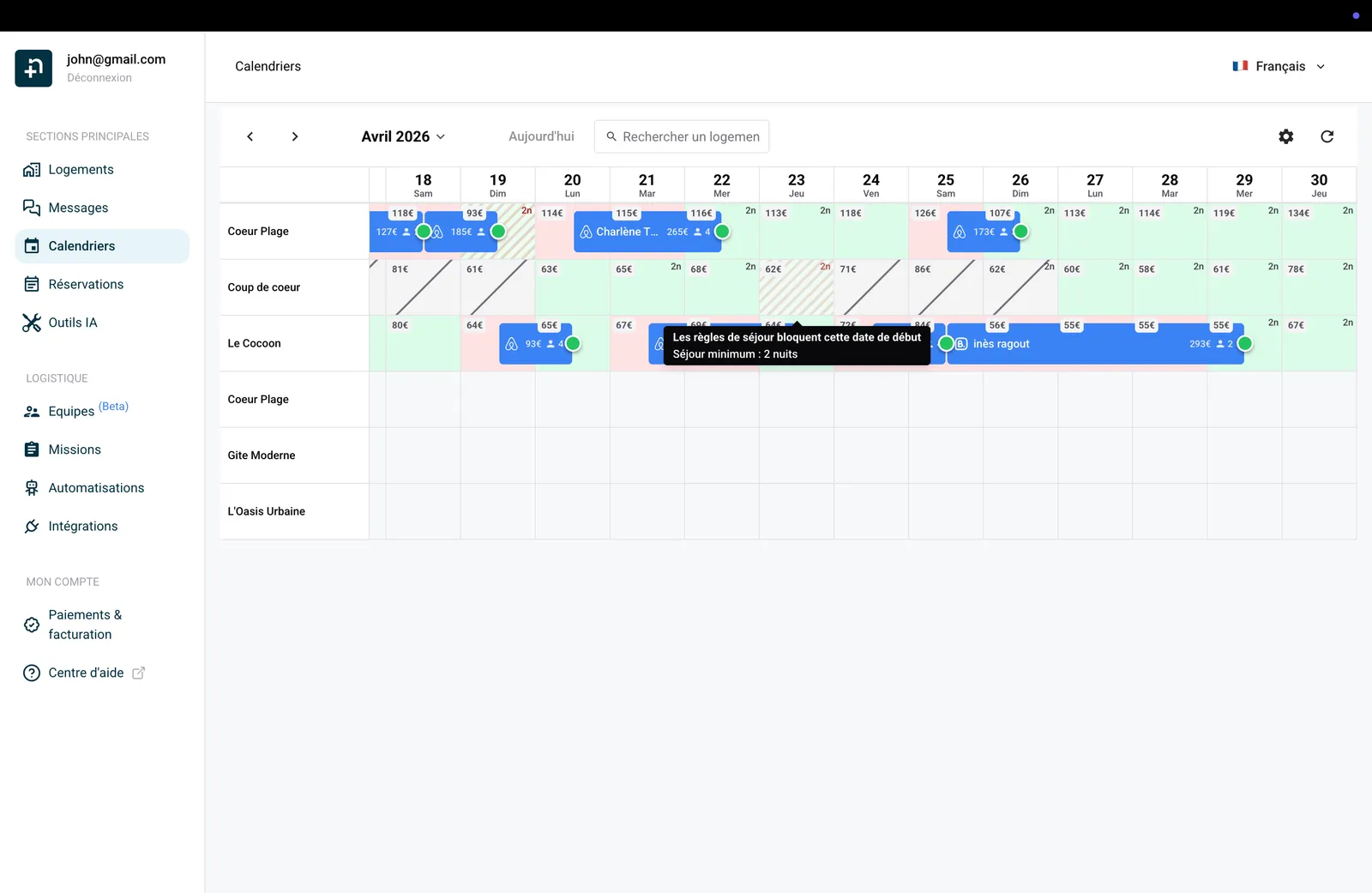The image size is (1372, 893).
Task: Click 134€ cell on Coeur Plage
Action: 1319,232
